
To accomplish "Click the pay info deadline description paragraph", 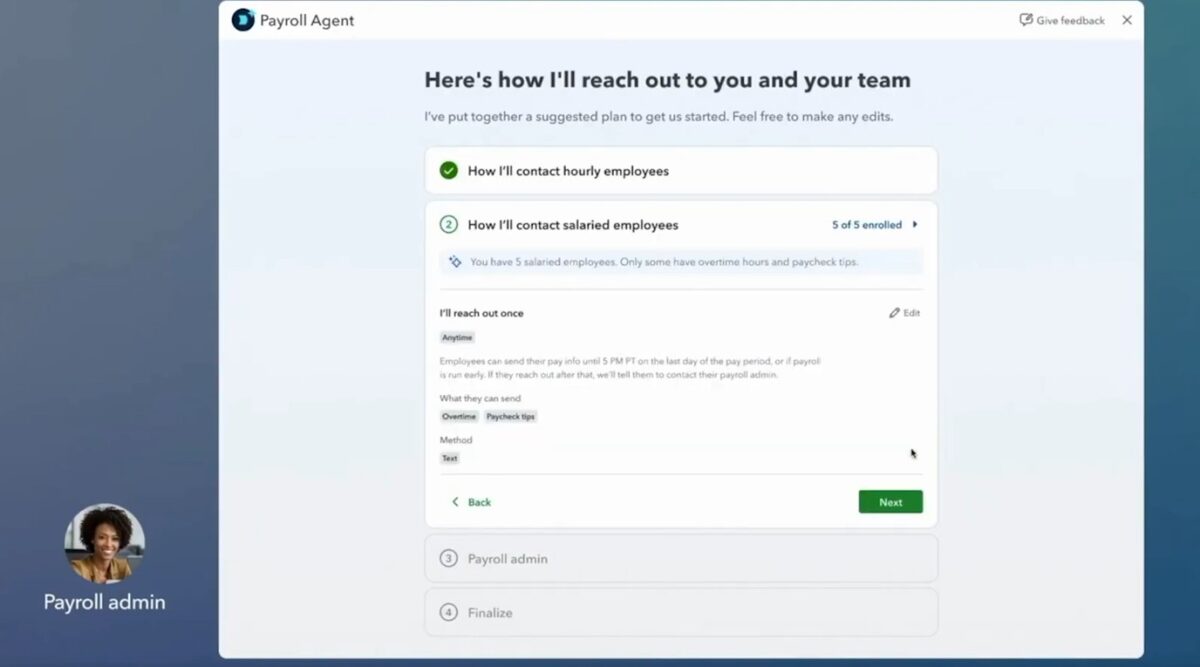I will pyautogui.click(x=630, y=367).
